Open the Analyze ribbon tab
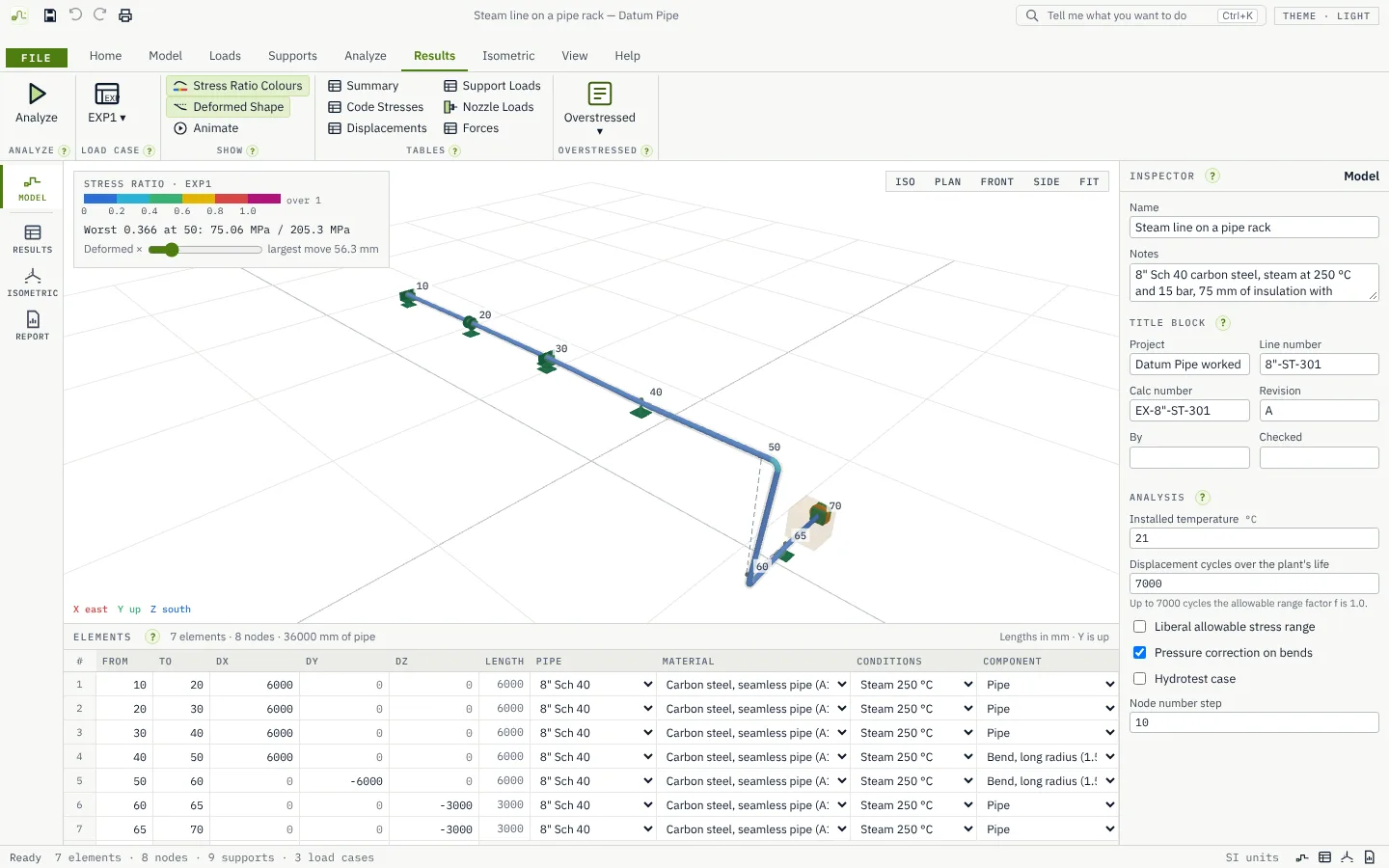The width and height of the screenshot is (1389, 868). pyautogui.click(x=366, y=56)
